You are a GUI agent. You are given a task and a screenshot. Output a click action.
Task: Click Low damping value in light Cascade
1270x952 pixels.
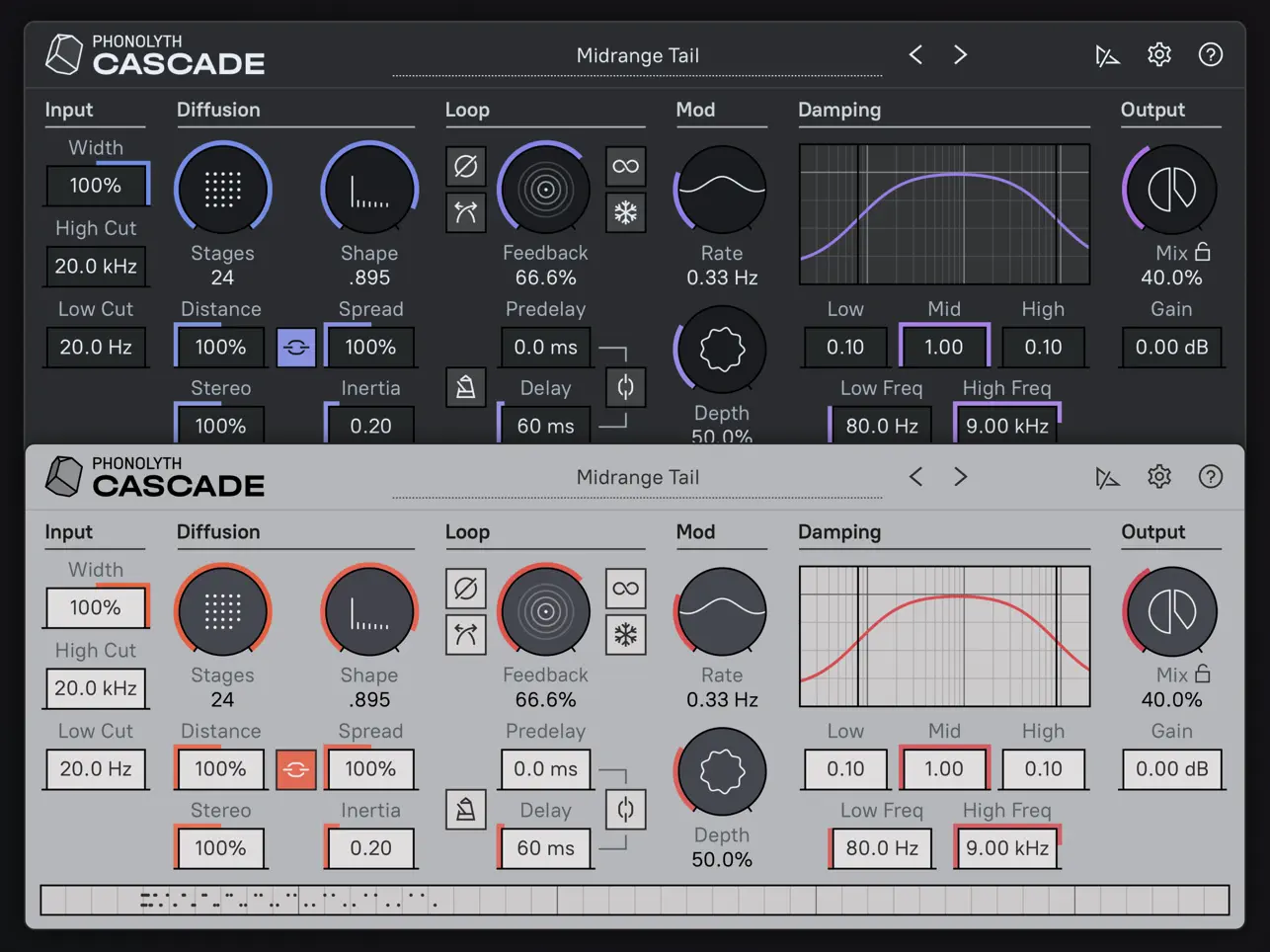(845, 769)
